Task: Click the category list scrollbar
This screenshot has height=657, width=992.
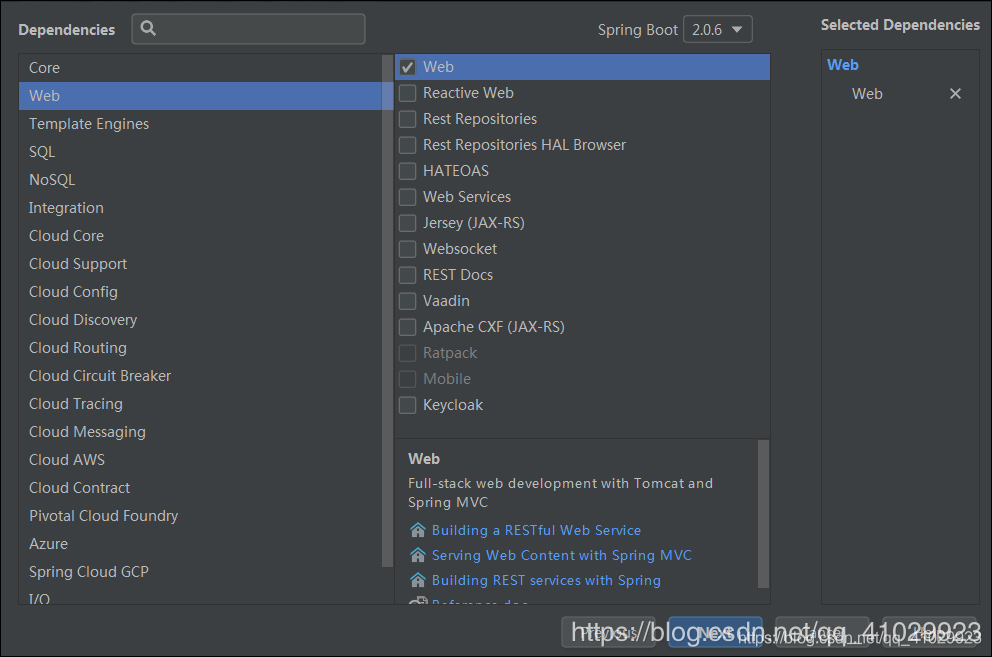Action: pos(387,310)
